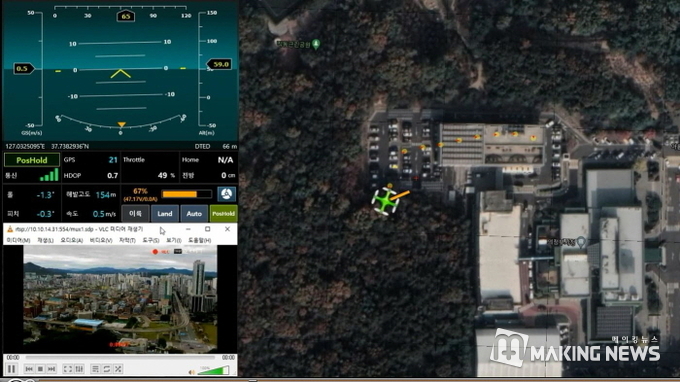The width and height of the screenshot is (680, 382).
Task: Toggle VLC fullscreen mode
Action: [68, 369]
